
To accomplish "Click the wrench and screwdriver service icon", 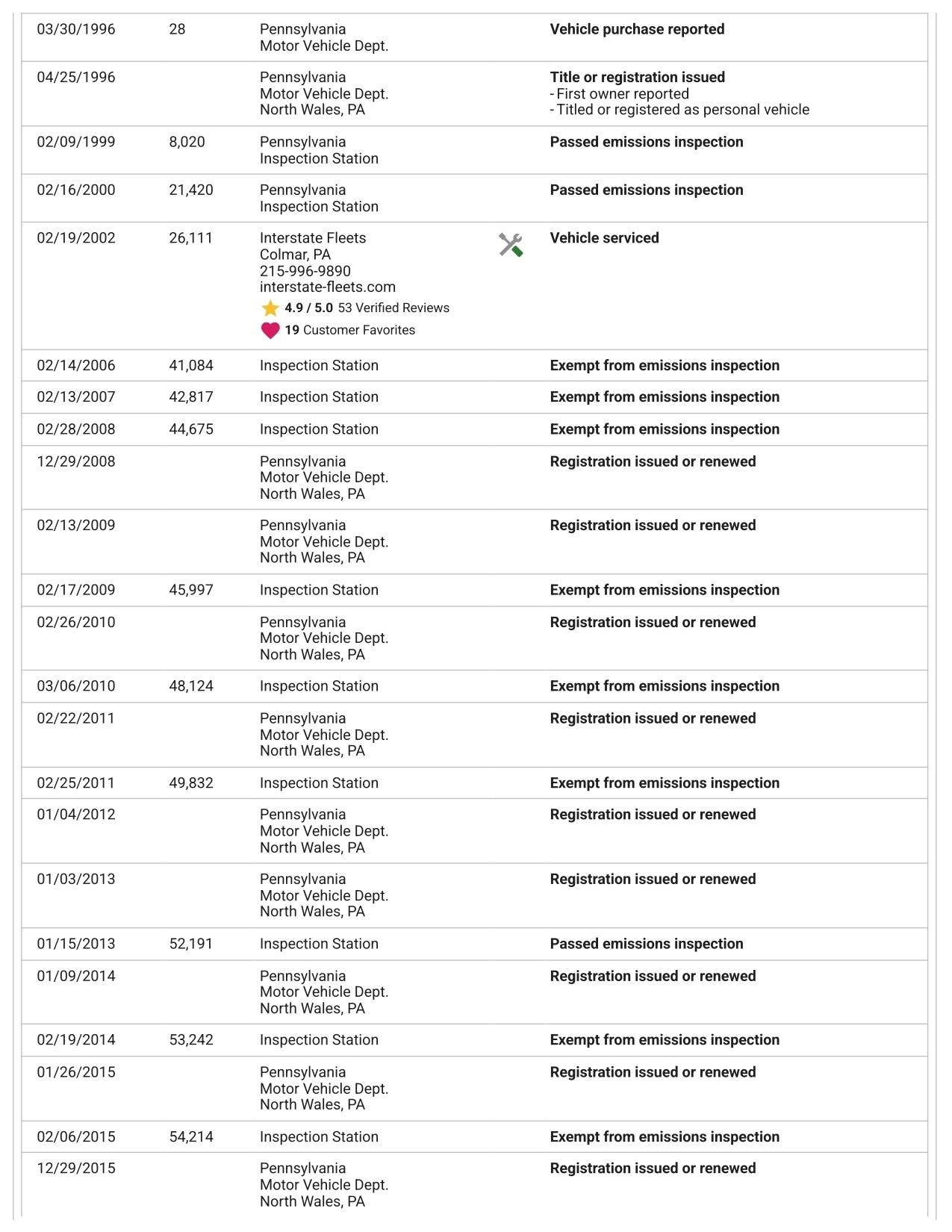I will tap(511, 244).
